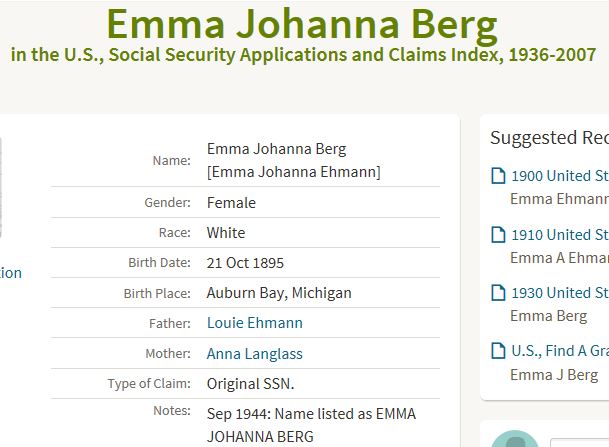Click the input field next to the avatar
The width and height of the screenshot is (609, 447).
tap(579, 443)
